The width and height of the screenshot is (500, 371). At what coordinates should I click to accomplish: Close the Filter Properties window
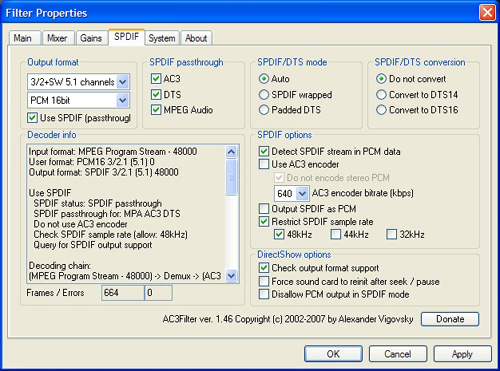[x=487, y=13]
